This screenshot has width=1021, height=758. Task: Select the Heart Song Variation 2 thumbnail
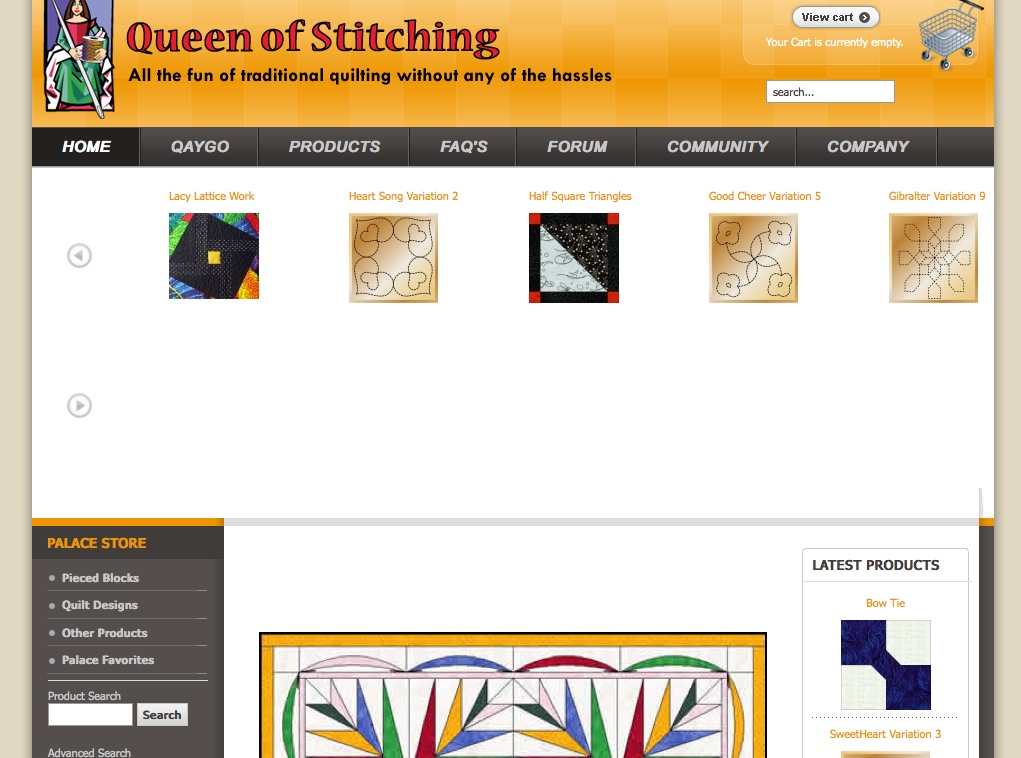(393, 258)
